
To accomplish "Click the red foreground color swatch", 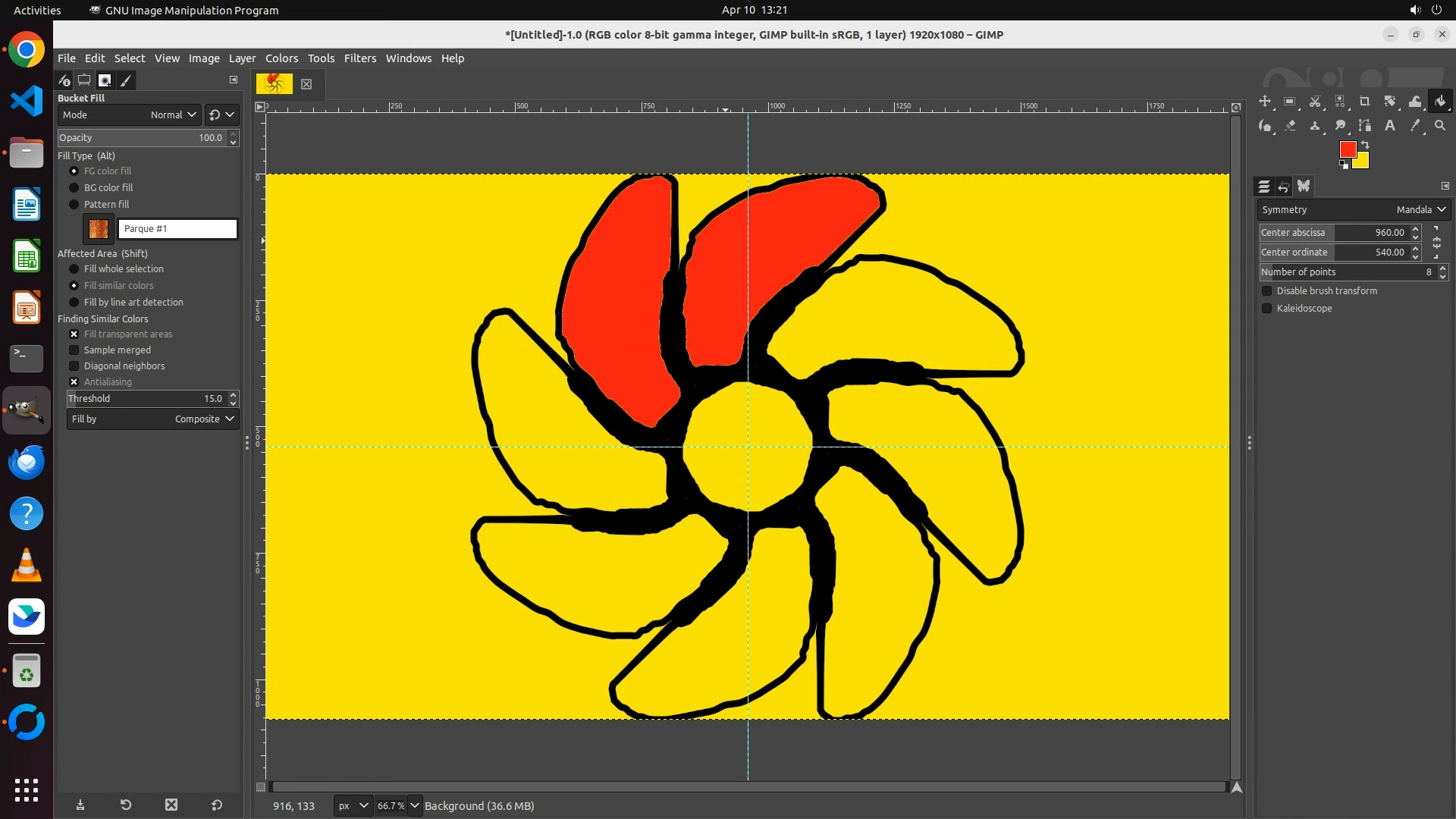I will pos(1347,149).
